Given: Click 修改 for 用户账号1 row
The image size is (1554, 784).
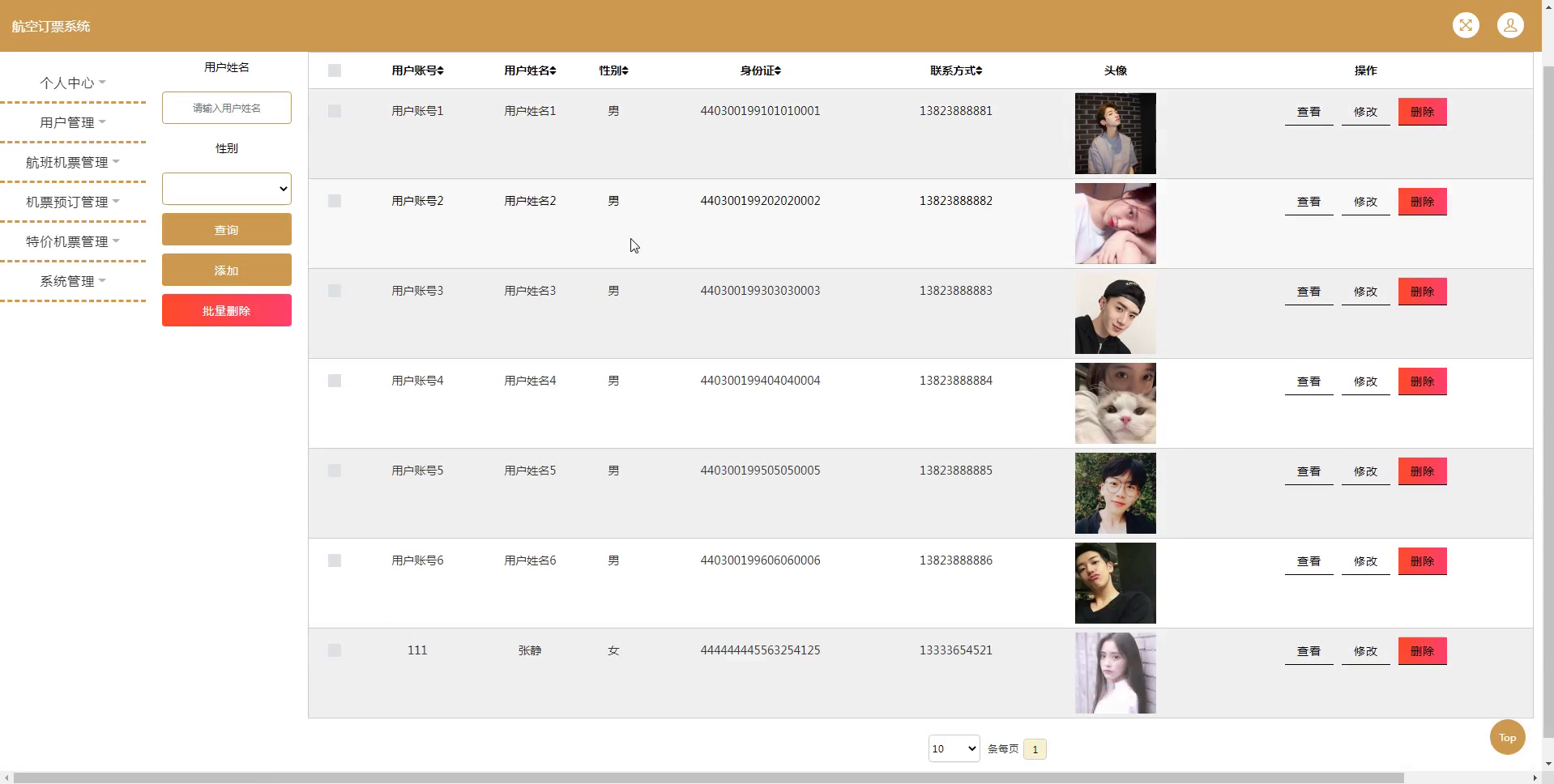Looking at the screenshot, I should point(1366,112).
